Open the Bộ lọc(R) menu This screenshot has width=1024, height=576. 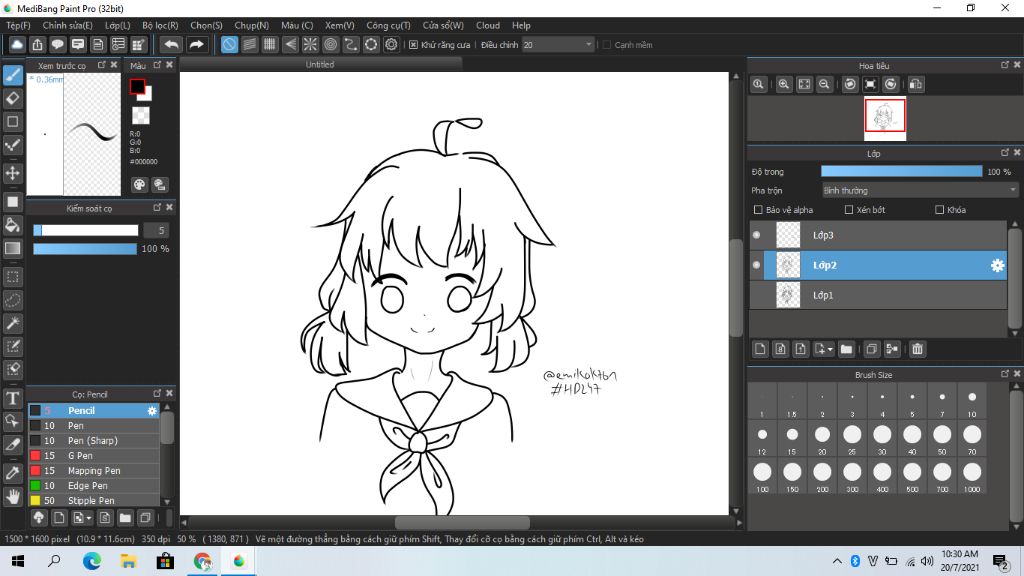[160, 25]
